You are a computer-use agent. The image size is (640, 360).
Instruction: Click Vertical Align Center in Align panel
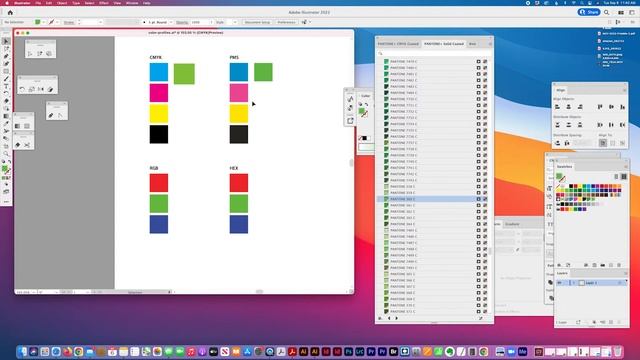611,107
